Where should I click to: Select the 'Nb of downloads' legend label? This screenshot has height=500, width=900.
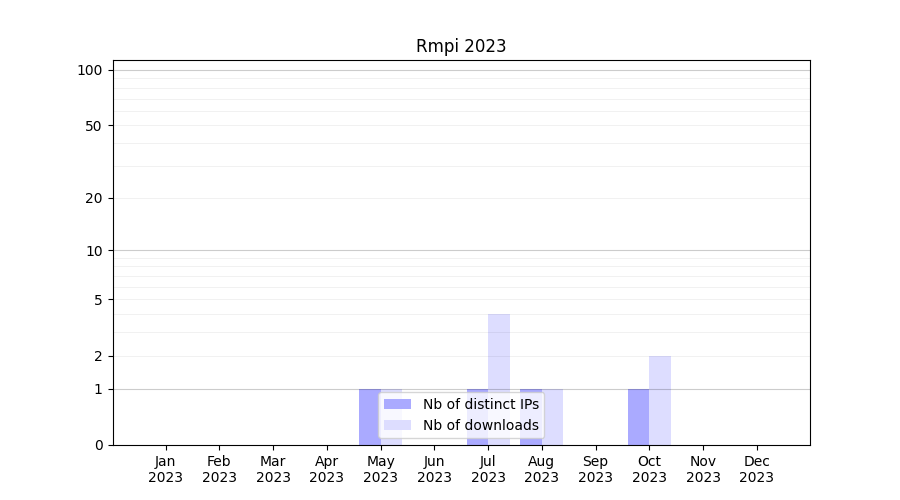(x=480, y=425)
